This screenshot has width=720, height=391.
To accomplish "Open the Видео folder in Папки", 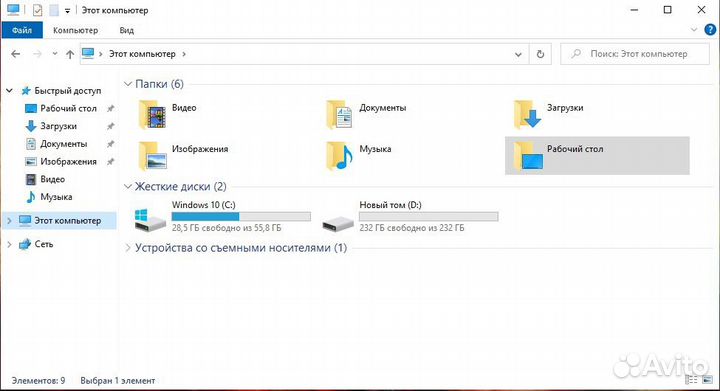I will pos(152,115).
